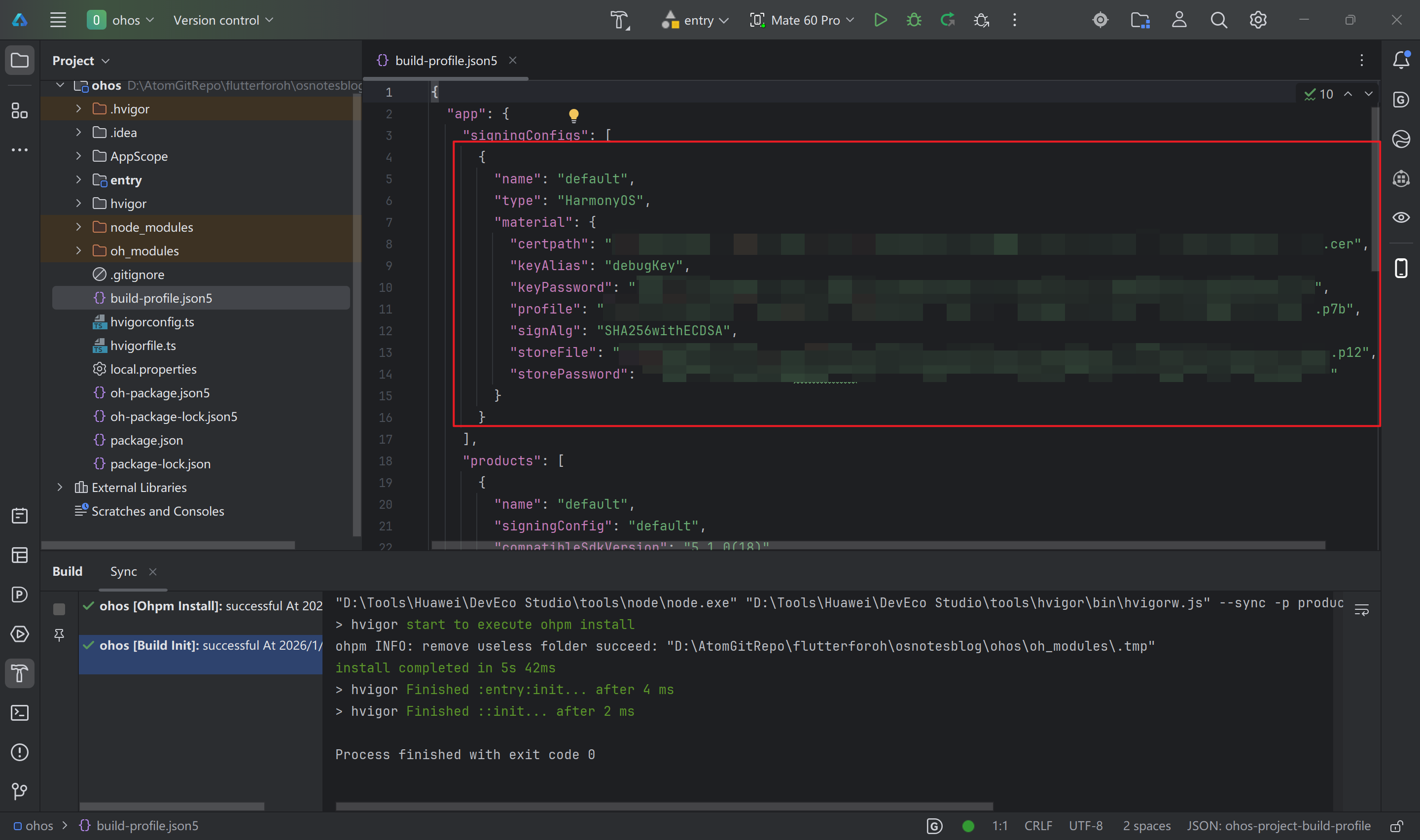The width and height of the screenshot is (1420, 840).
Task: Click the project tree horizontal scrollbar
Action: [x=168, y=545]
